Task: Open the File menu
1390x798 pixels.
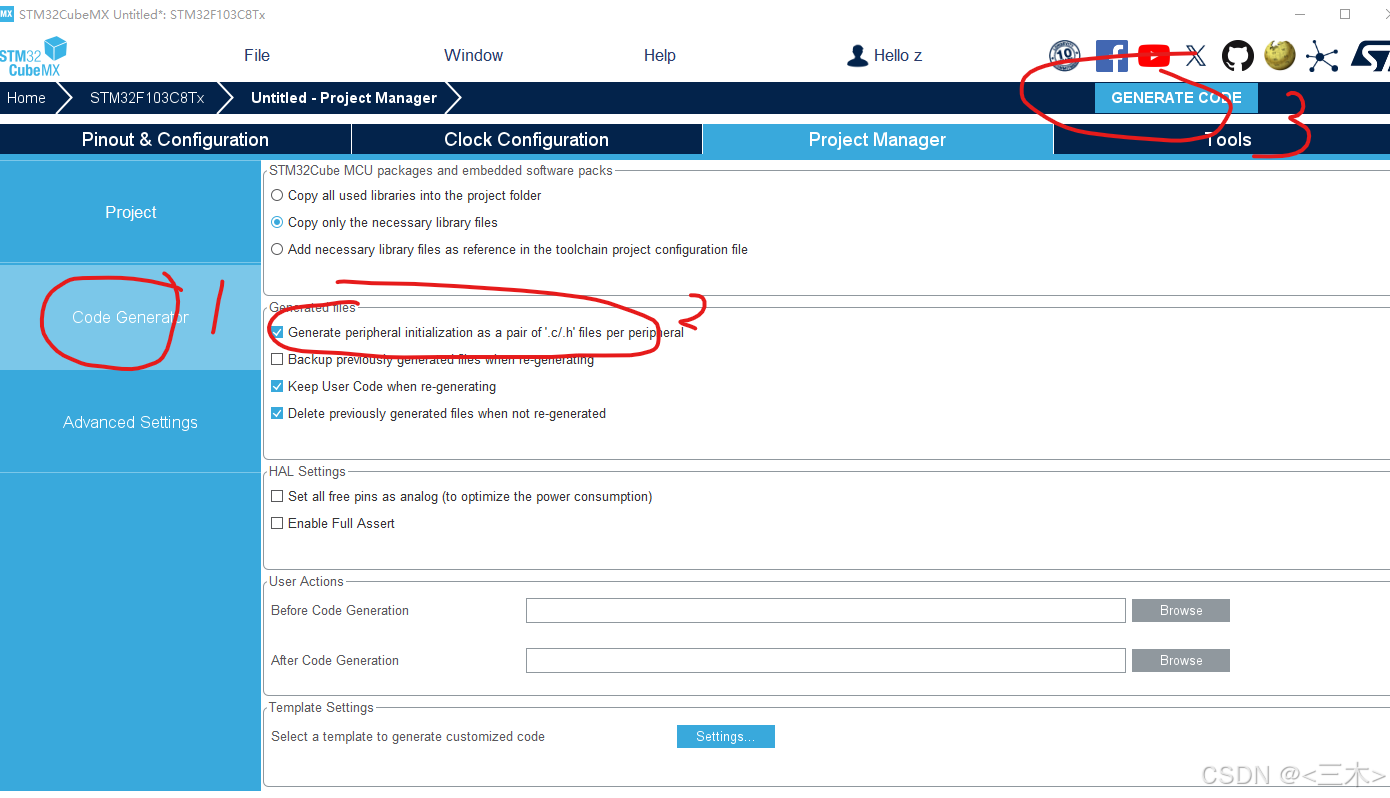Action: [x=257, y=56]
